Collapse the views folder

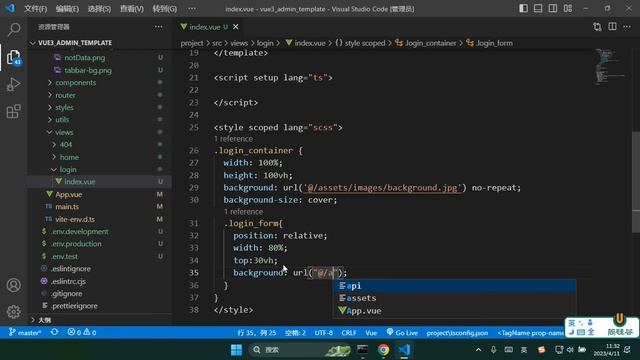pos(64,132)
